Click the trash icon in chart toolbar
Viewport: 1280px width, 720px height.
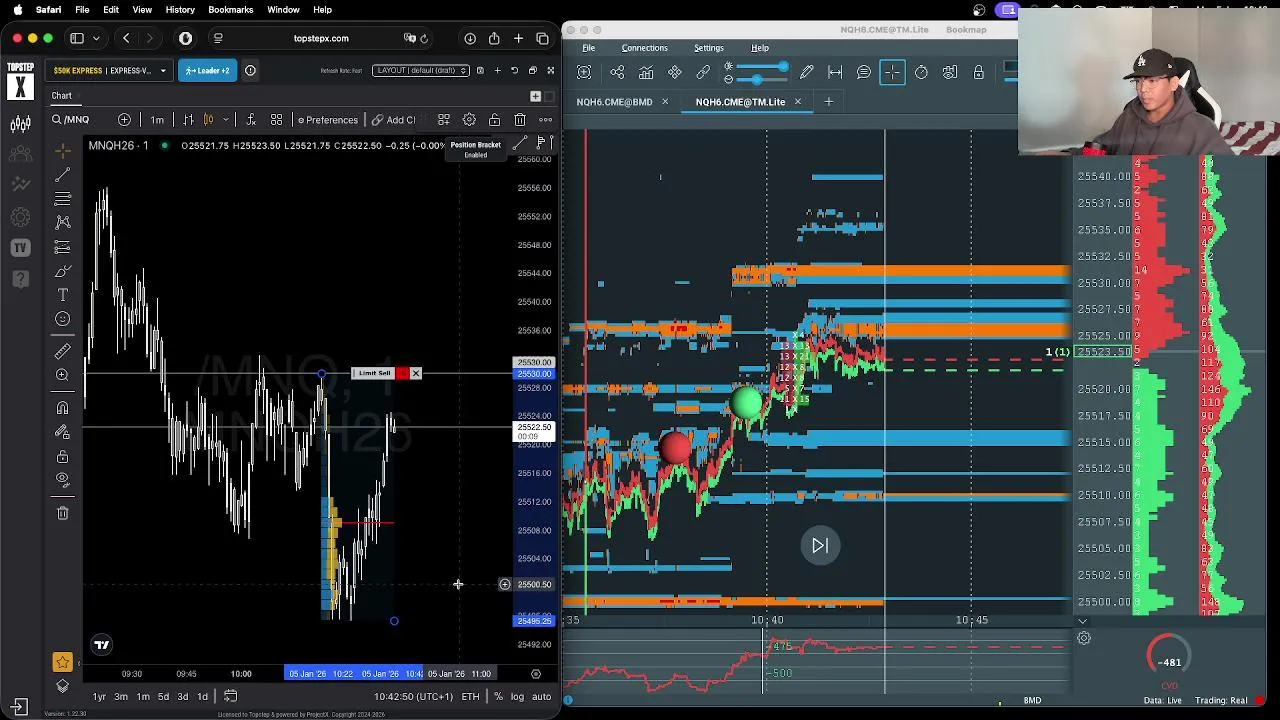[x=520, y=120]
